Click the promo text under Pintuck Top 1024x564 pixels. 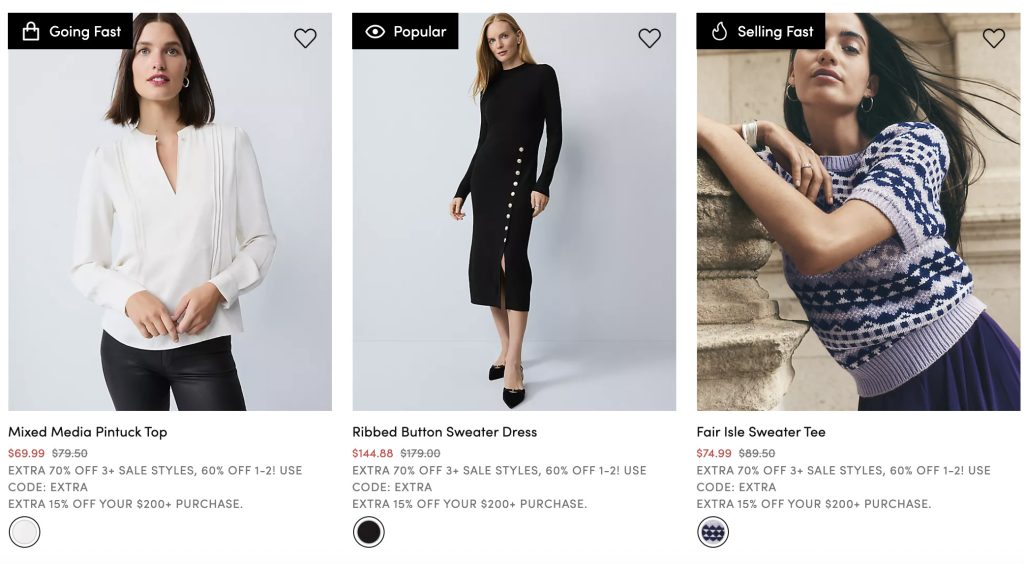(x=155, y=479)
